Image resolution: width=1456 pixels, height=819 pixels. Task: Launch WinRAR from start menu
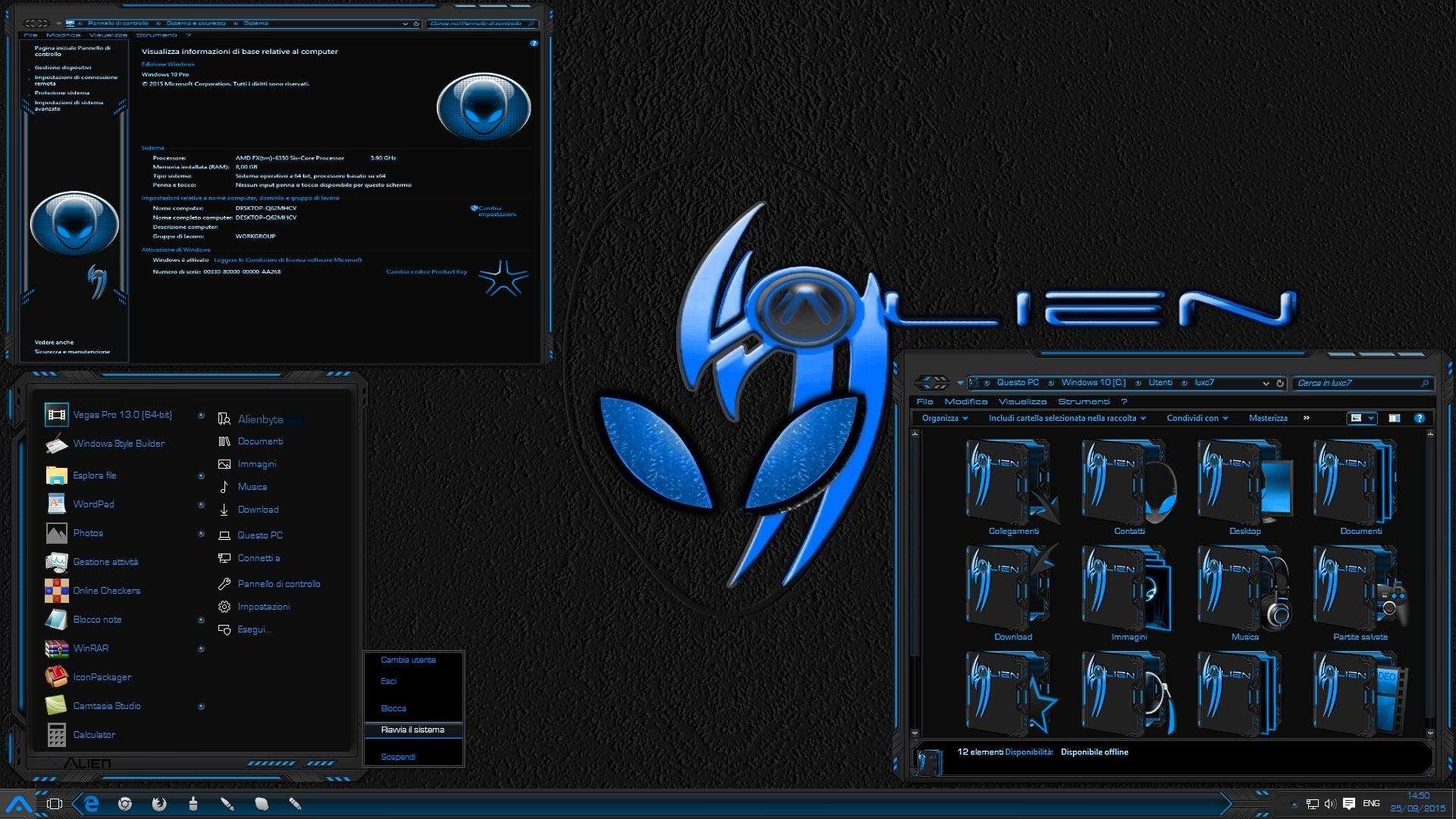coord(90,648)
